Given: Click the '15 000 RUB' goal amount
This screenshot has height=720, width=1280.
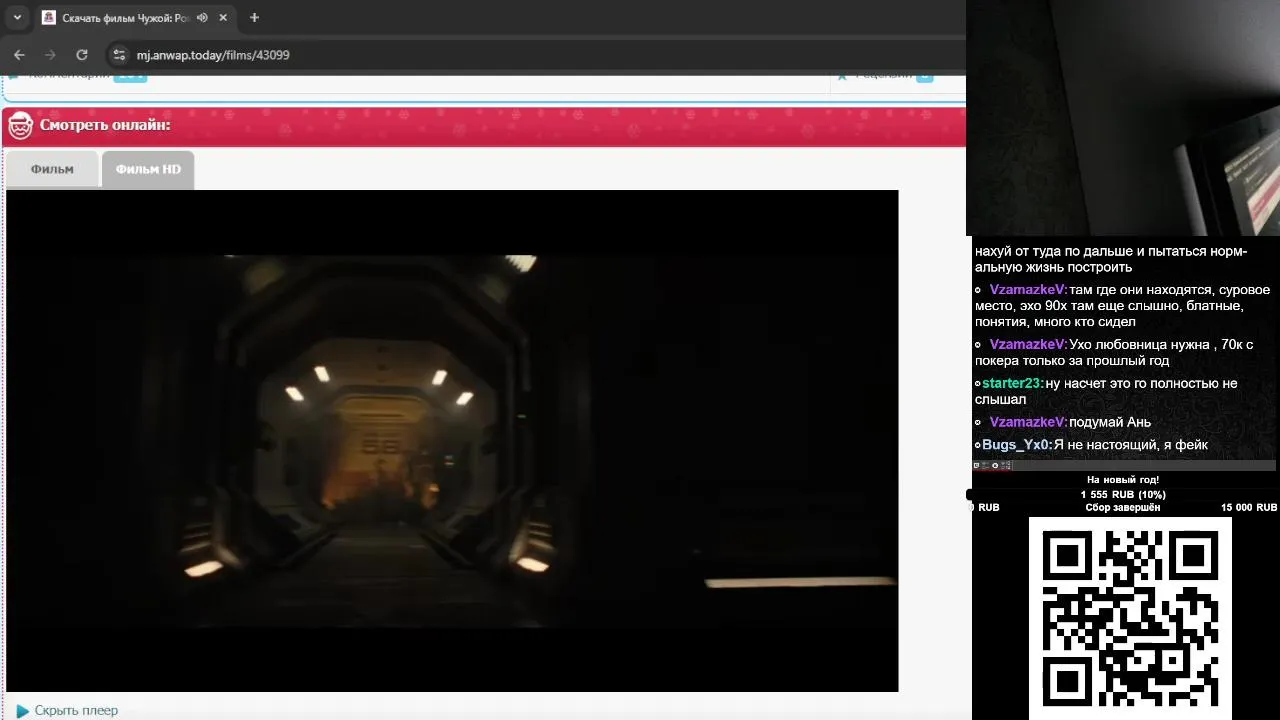Looking at the screenshot, I should [x=1248, y=508].
